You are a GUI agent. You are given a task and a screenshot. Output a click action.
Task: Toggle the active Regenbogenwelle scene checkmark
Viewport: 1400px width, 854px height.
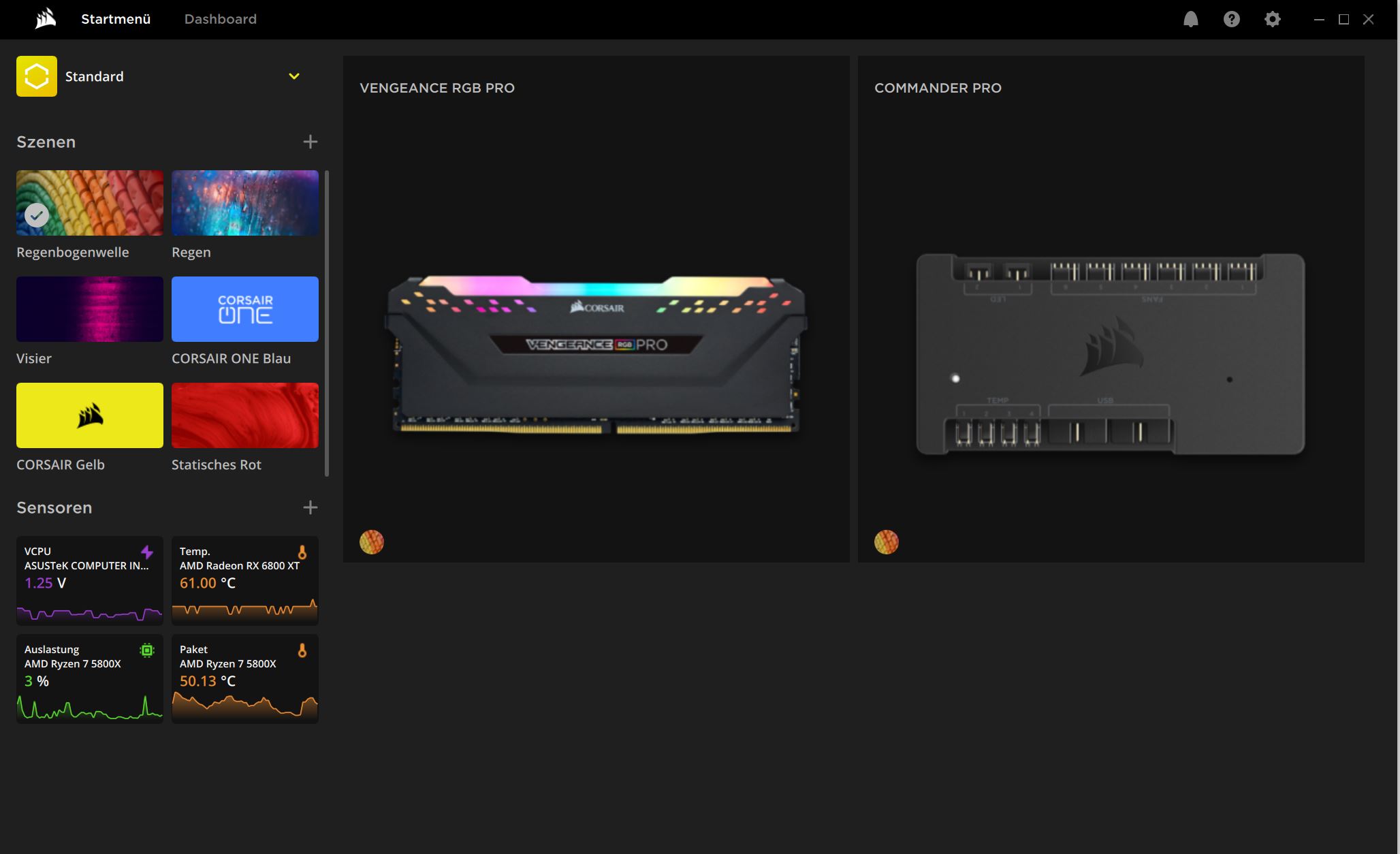pyautogui.click(x=37, y=215)
